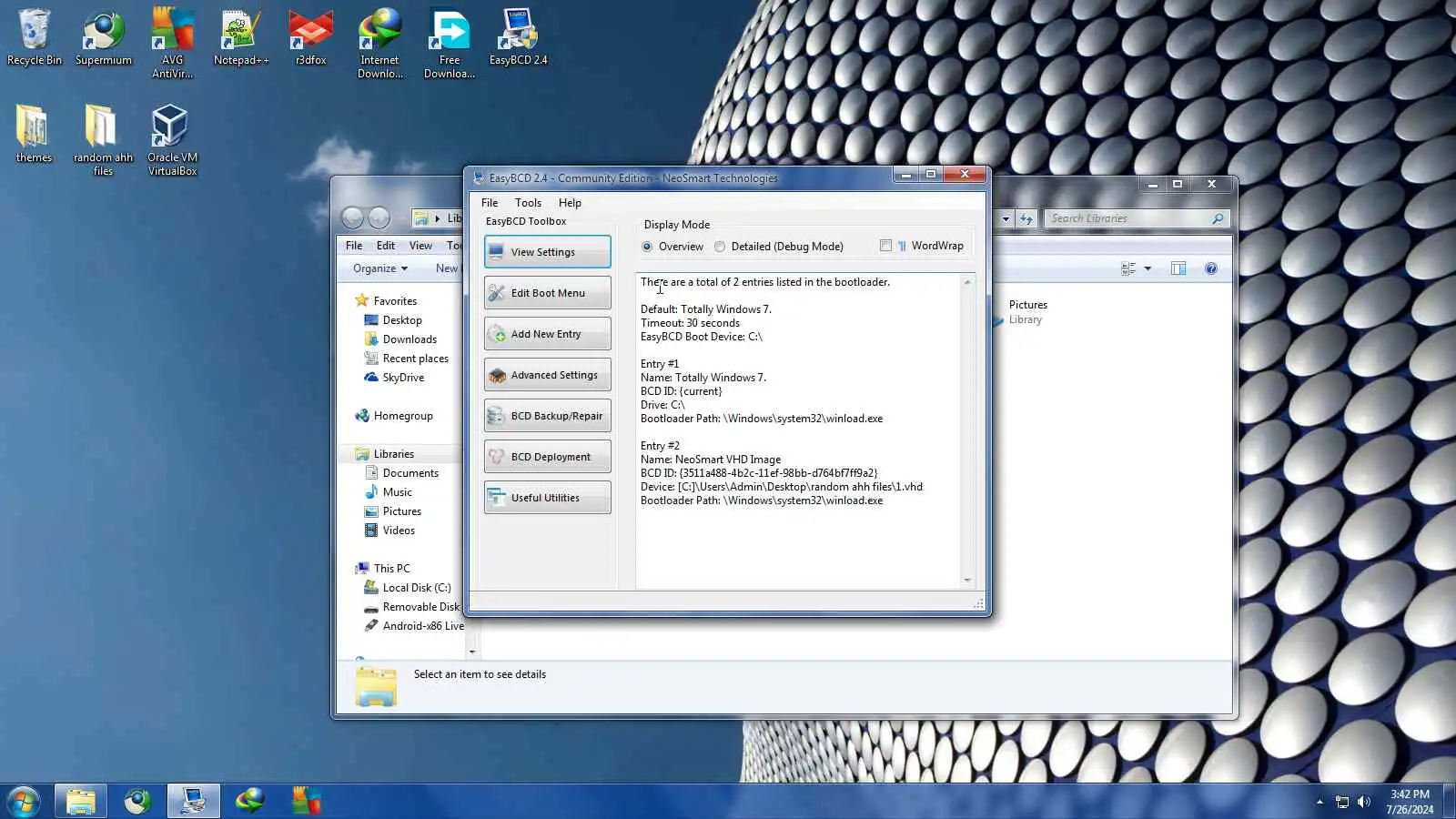The image size is (1456, 819).
Task: Open the File menu in Explorer window
Action: point(354,246)
